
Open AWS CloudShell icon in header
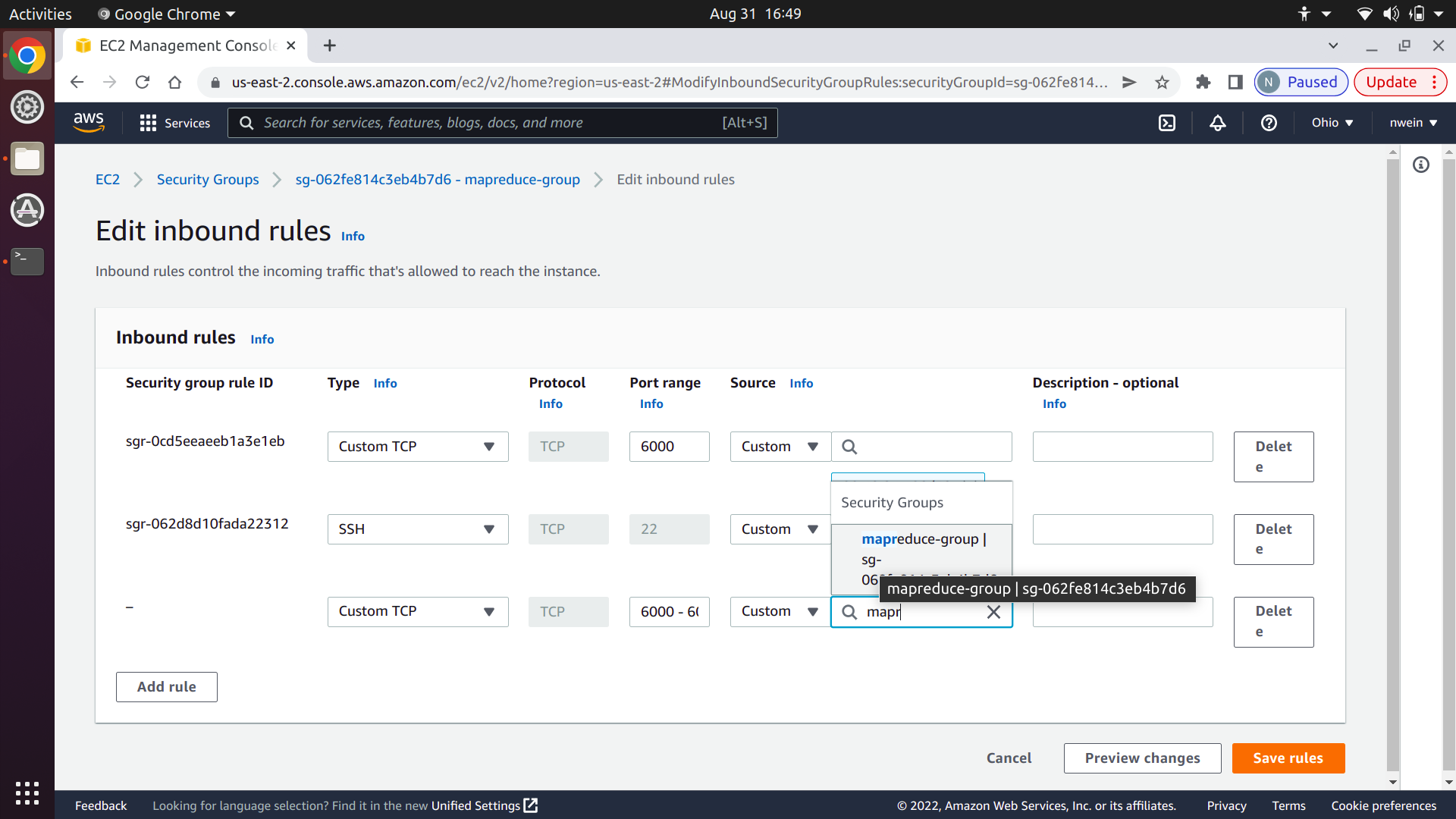[1167, 123]
